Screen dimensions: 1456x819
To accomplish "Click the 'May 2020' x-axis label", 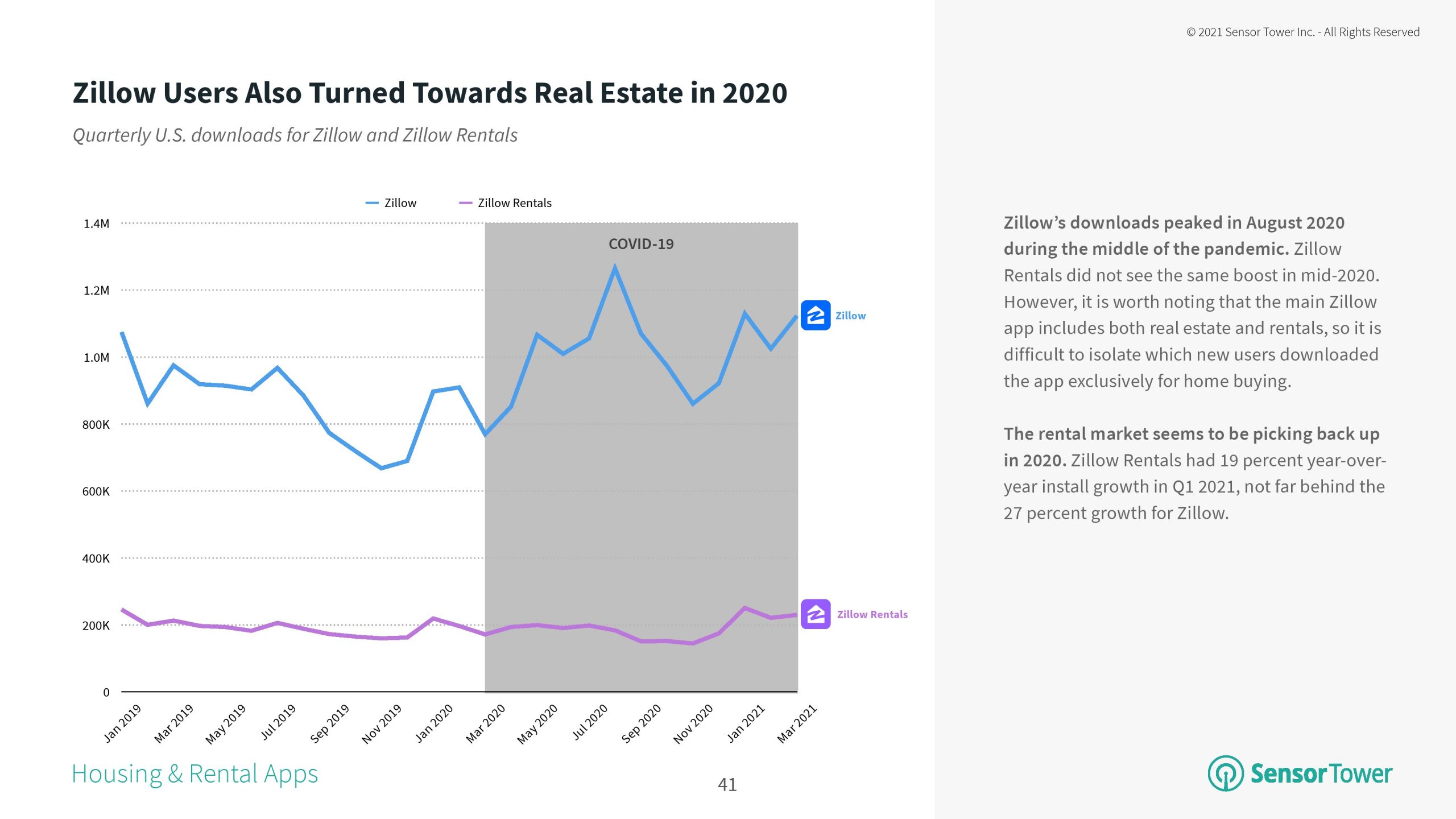I will pos(537,724).
